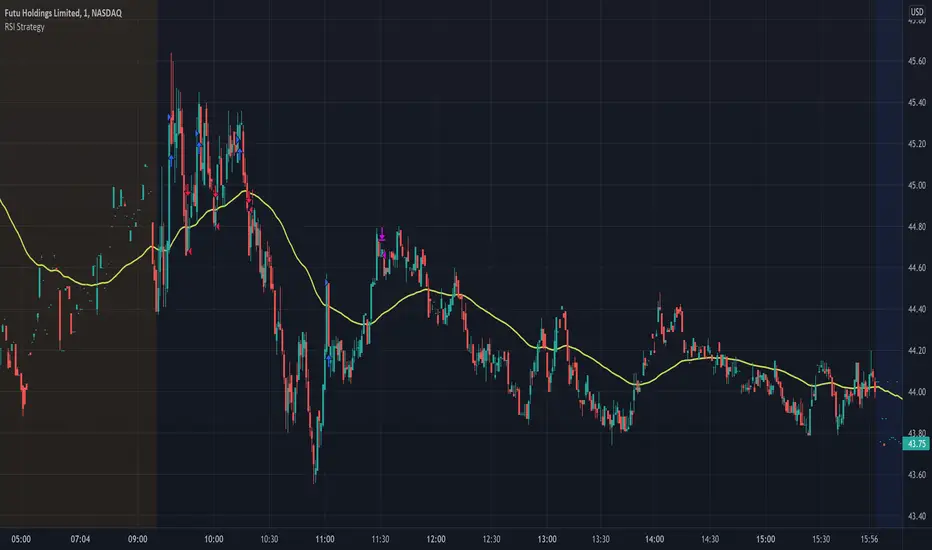Click the 44.00 price axis label
Viewport: 932px width, 550px height.
coord(917,392)
